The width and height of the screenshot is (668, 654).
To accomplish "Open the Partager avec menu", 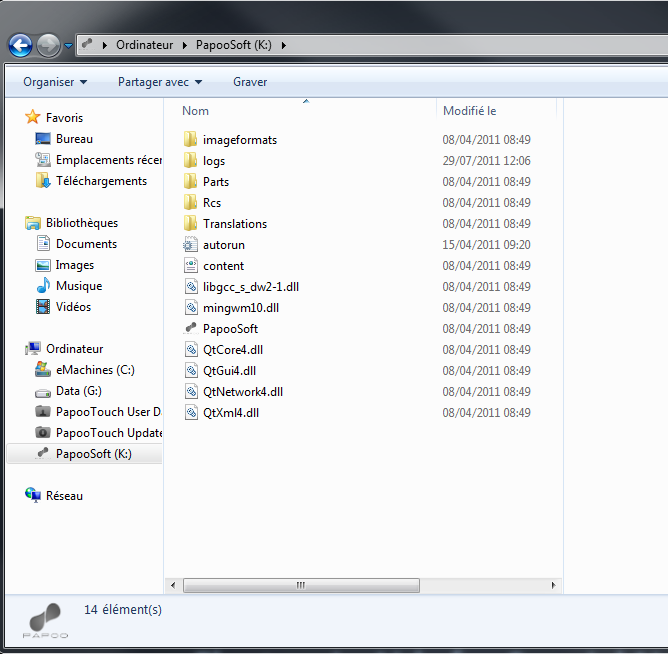I will [160, 82].
